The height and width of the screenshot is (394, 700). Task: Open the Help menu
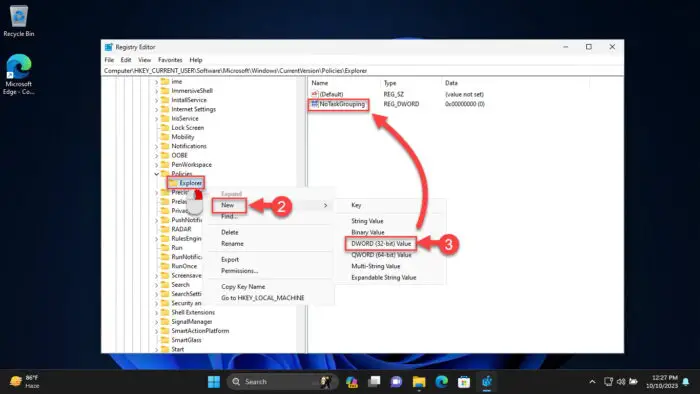click(196, 60)
